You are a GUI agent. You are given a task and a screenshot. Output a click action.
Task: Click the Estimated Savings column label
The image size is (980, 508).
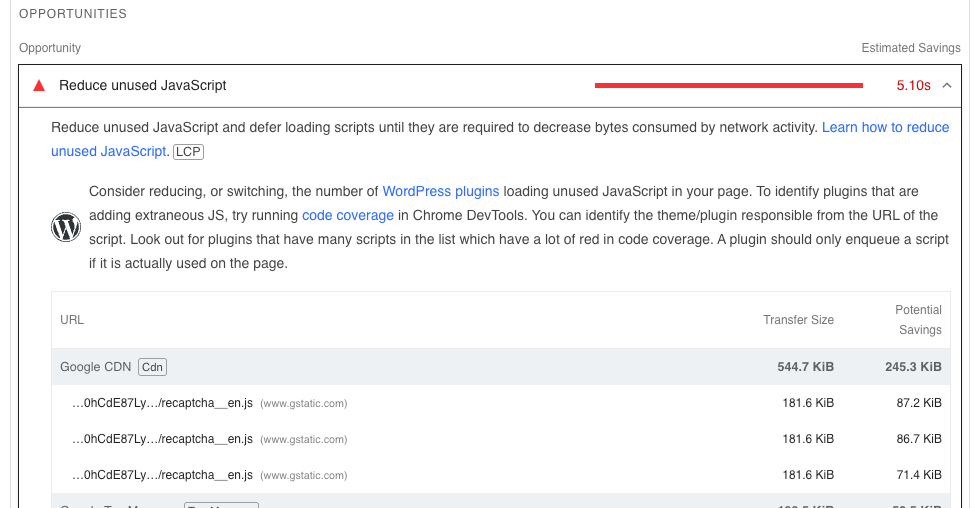click(911, 48)
